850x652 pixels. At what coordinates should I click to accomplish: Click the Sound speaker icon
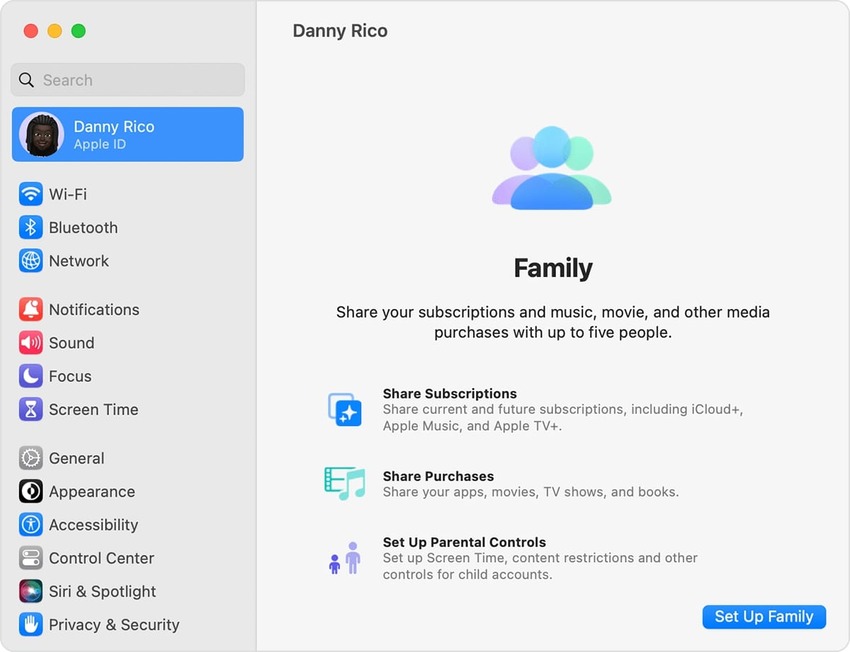point(31,343)
